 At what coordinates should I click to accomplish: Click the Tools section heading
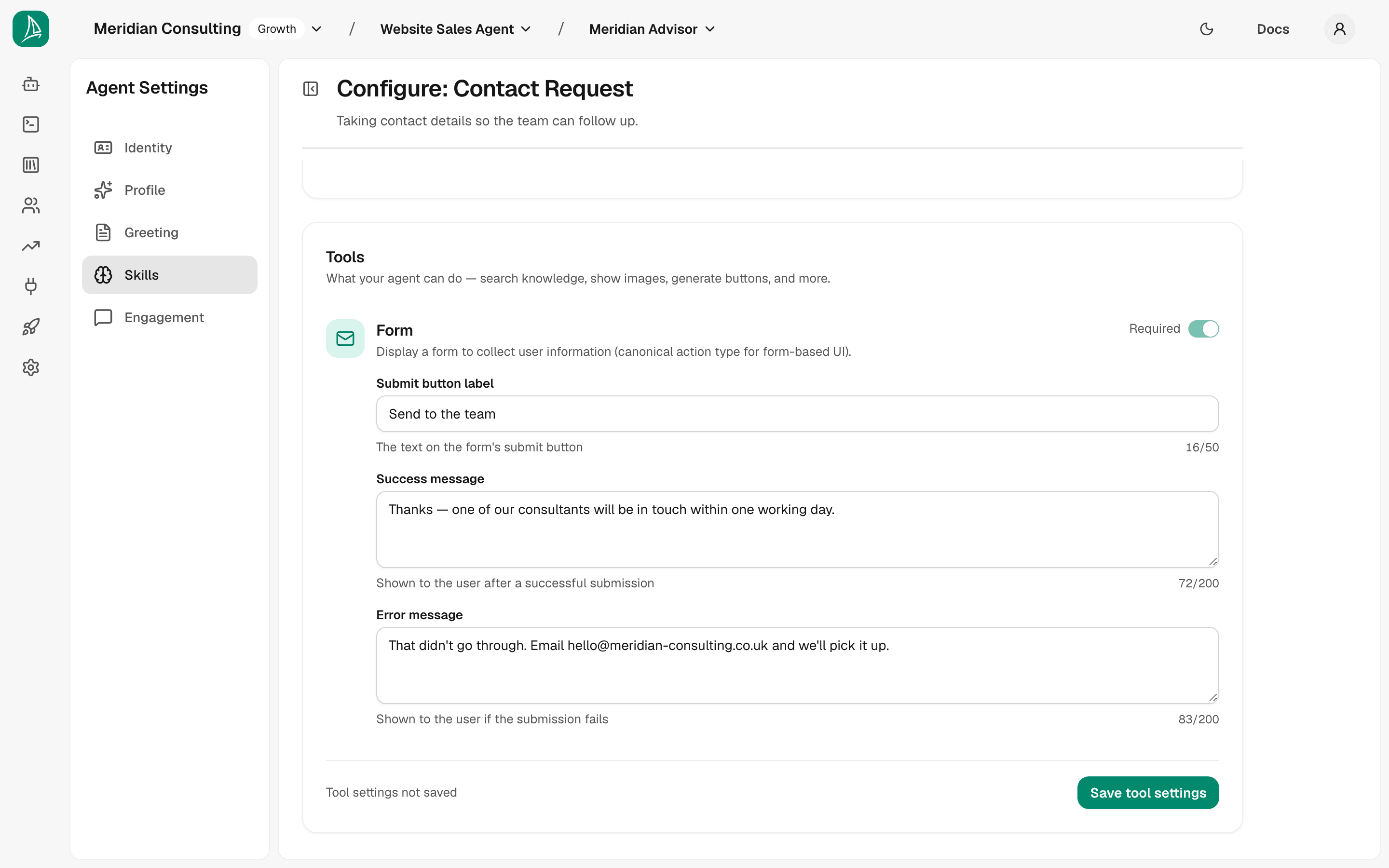point(345,257)
